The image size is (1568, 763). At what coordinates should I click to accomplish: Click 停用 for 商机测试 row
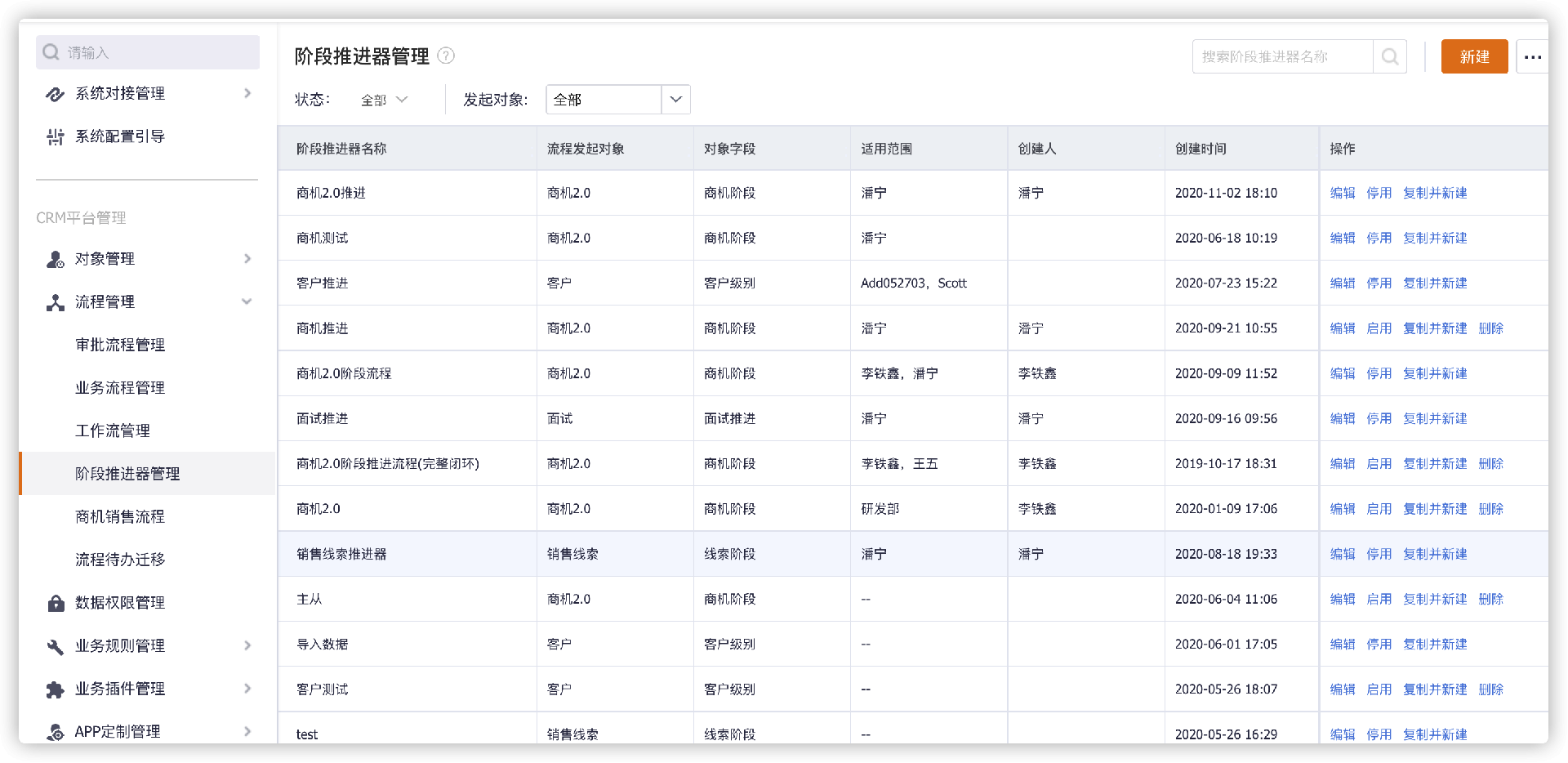(x=1379, y=238)
